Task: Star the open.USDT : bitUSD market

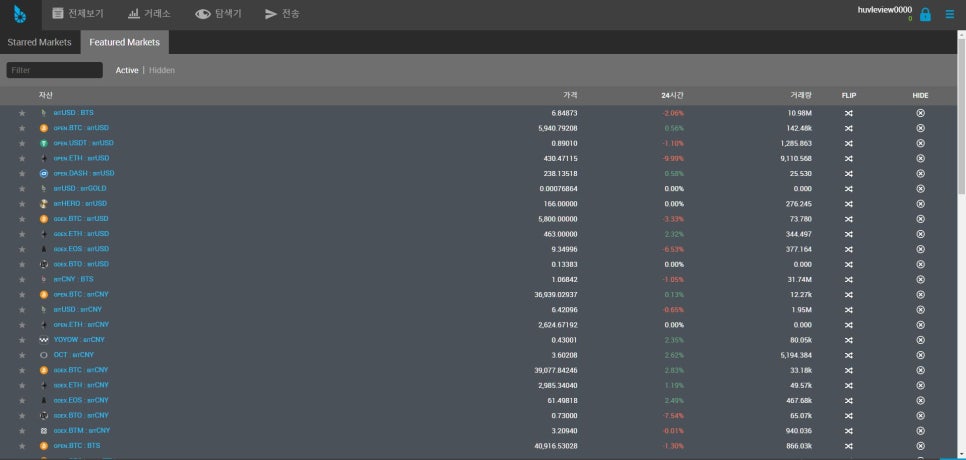Action: click(22, 143)
